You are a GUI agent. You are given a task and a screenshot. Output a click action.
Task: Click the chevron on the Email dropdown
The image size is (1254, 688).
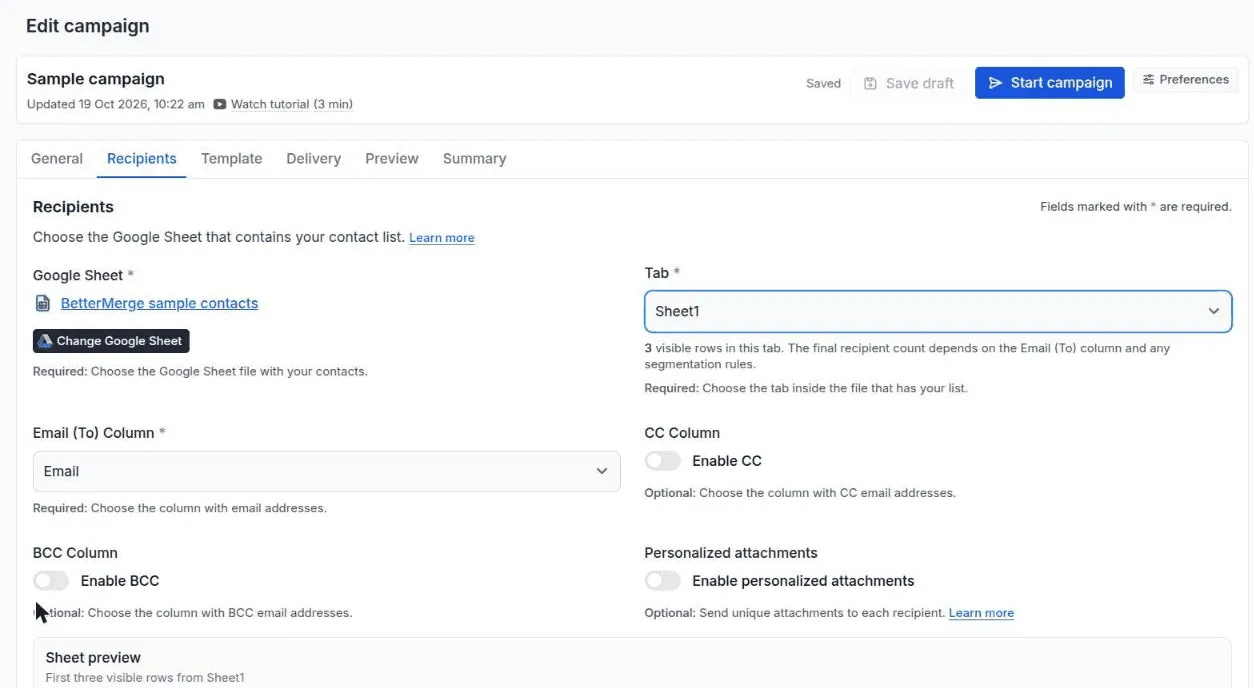pyautogui.click(x=602, y=471)
